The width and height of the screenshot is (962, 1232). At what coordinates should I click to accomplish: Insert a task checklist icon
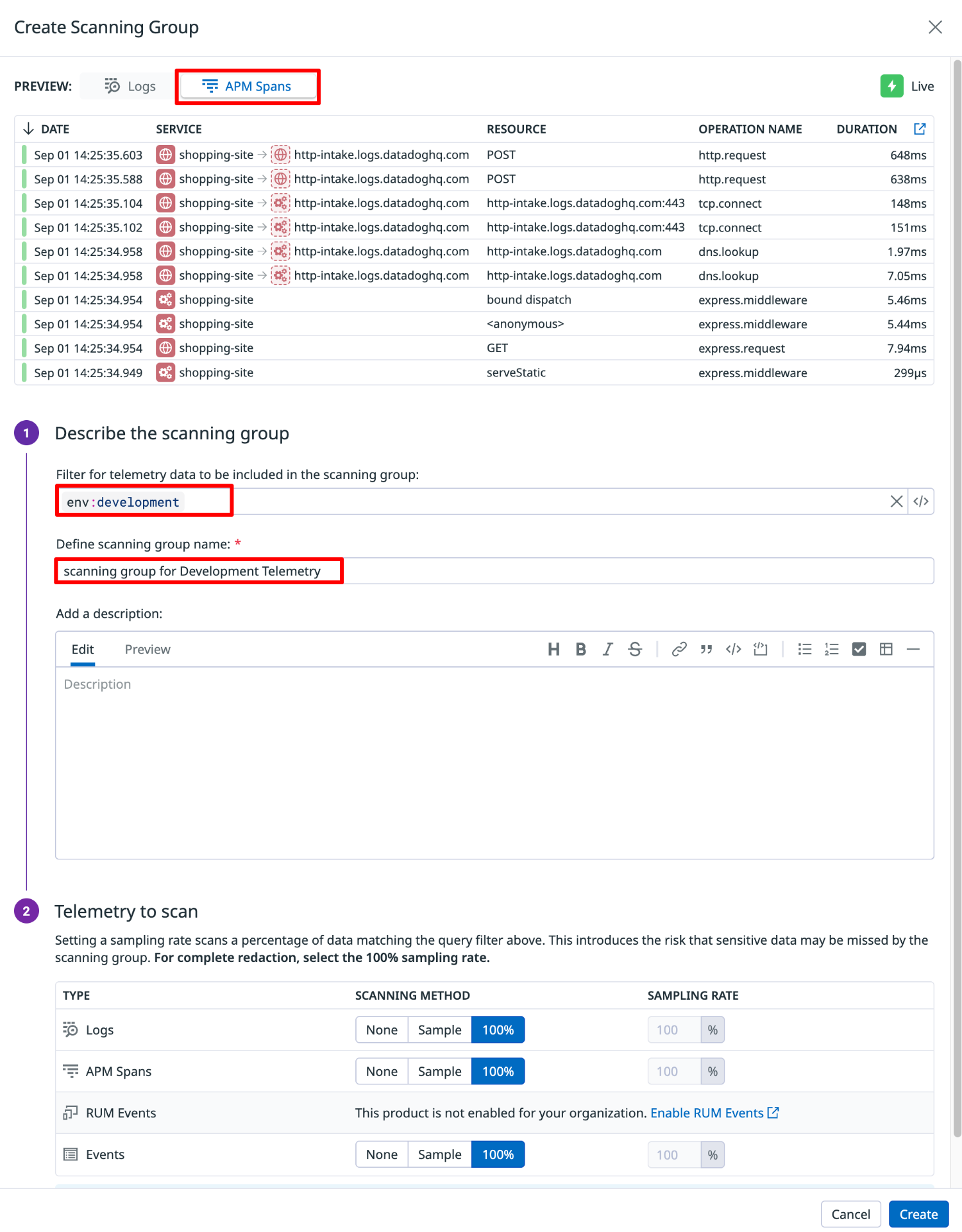click(859, 649)
